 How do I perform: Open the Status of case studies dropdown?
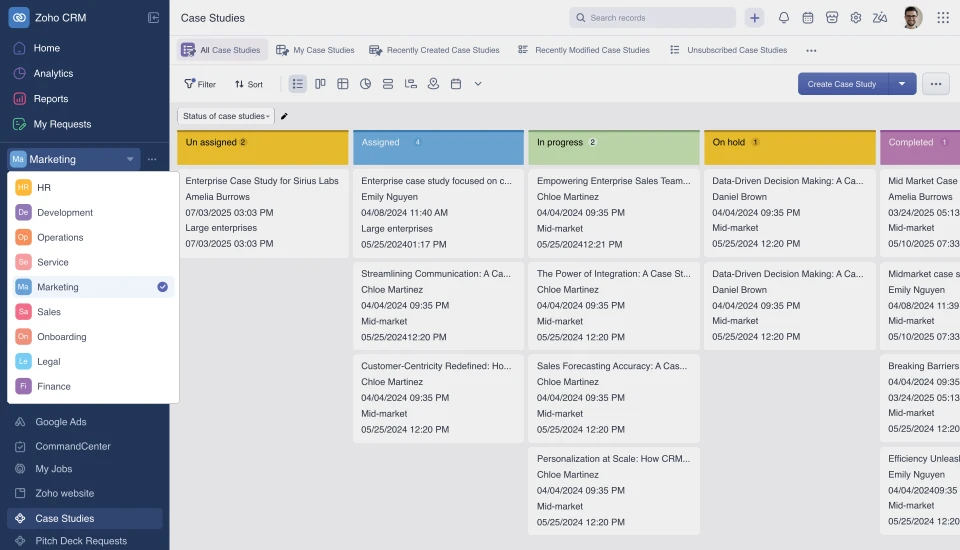[226, 116]
